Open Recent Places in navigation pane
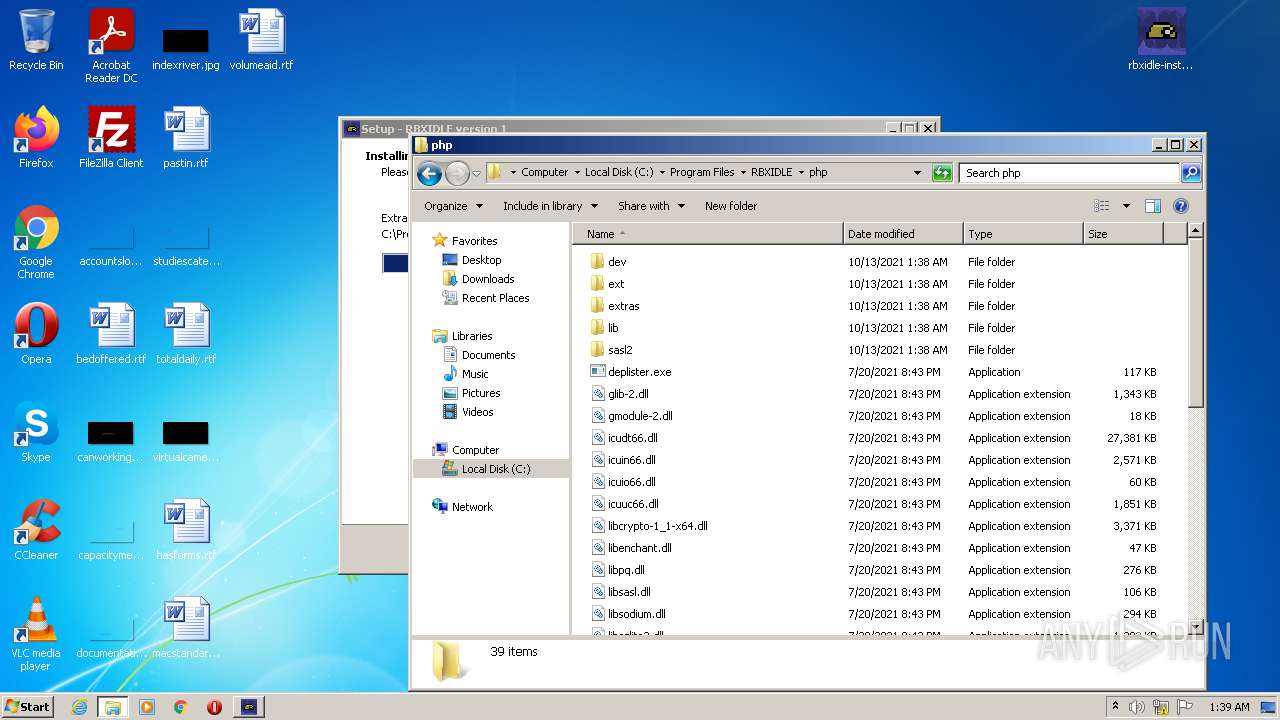Image resolution: width=1280 pixels, height=720 pixels. [486, 298]
